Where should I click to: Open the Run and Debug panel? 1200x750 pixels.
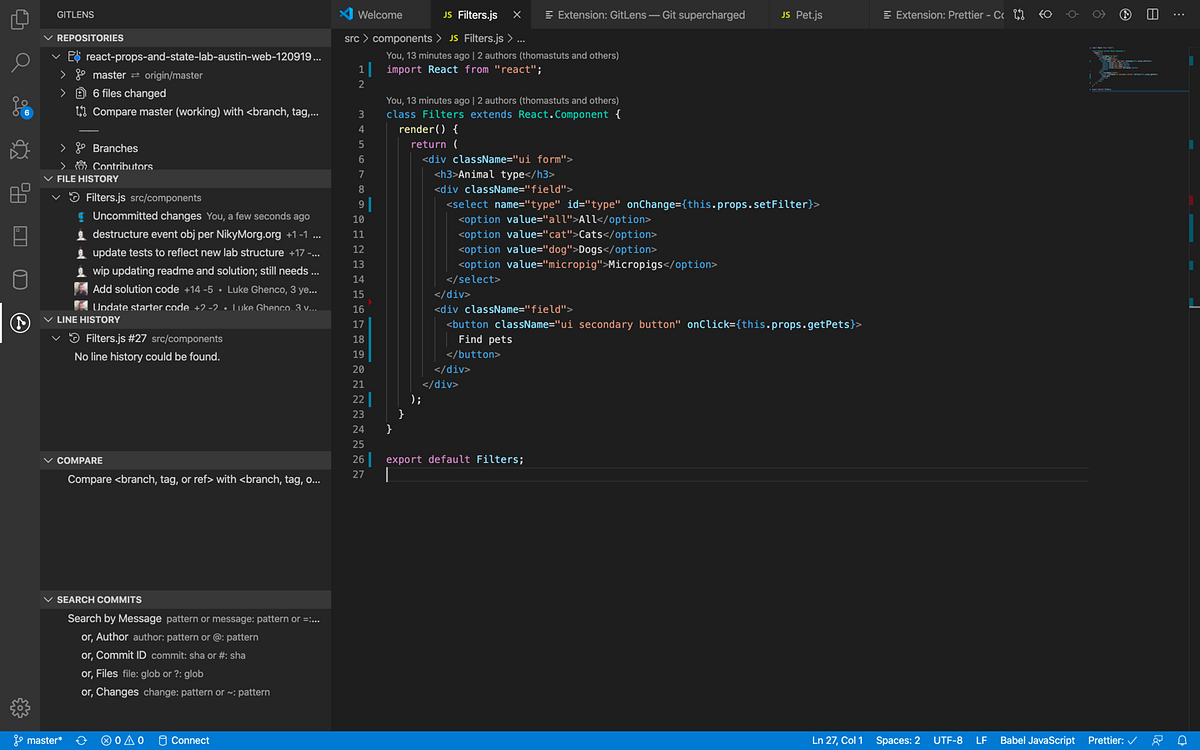pyautogui.click(x=20, y=149)
